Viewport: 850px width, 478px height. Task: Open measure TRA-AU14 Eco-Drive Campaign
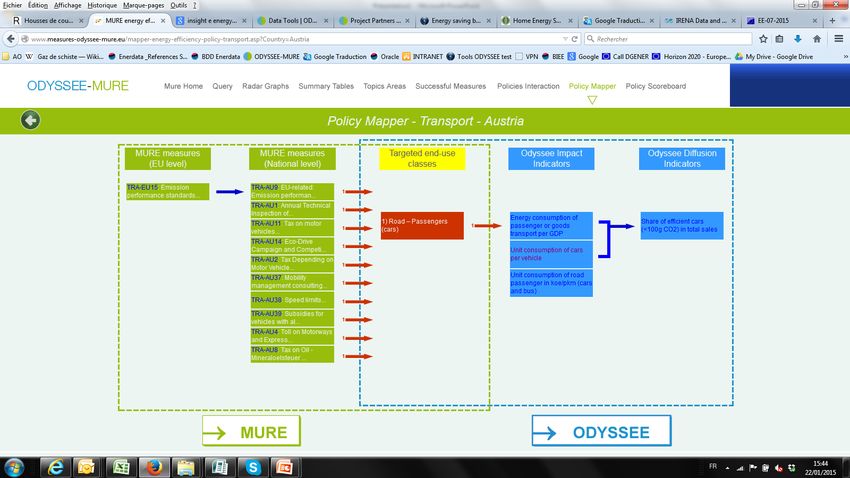292,246
